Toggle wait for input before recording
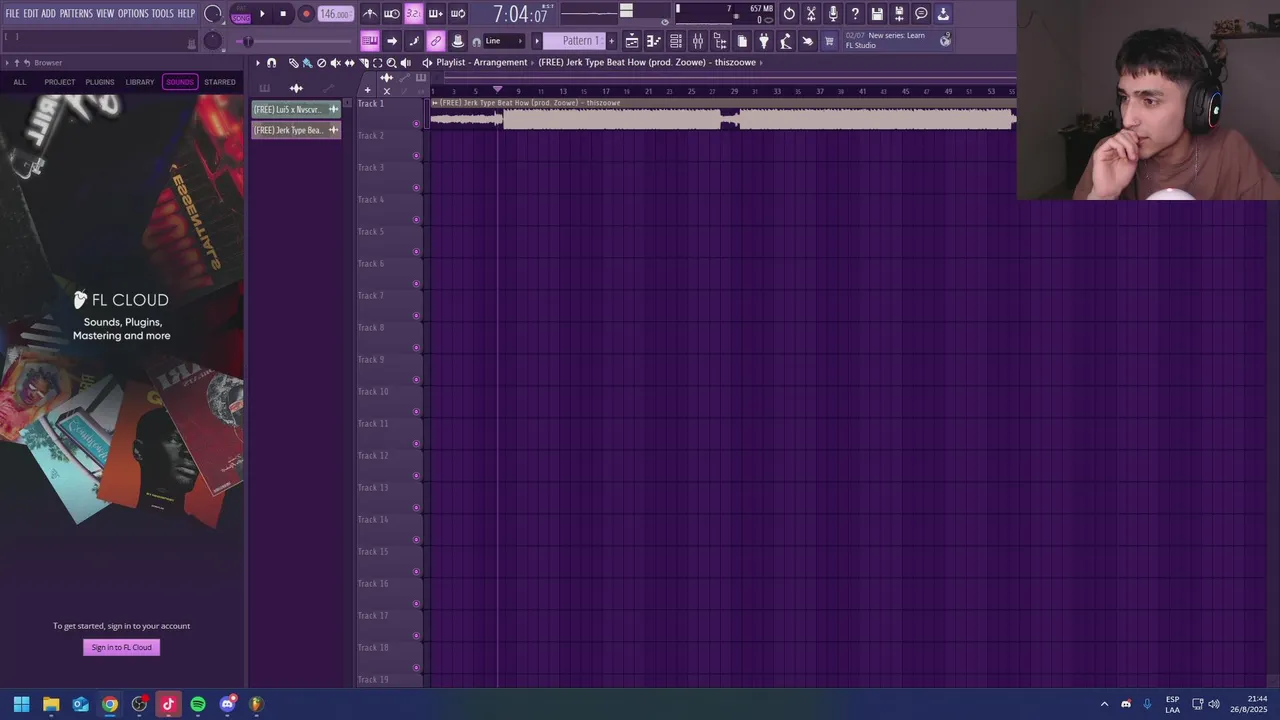The image size is (1280, 720). 391,14
